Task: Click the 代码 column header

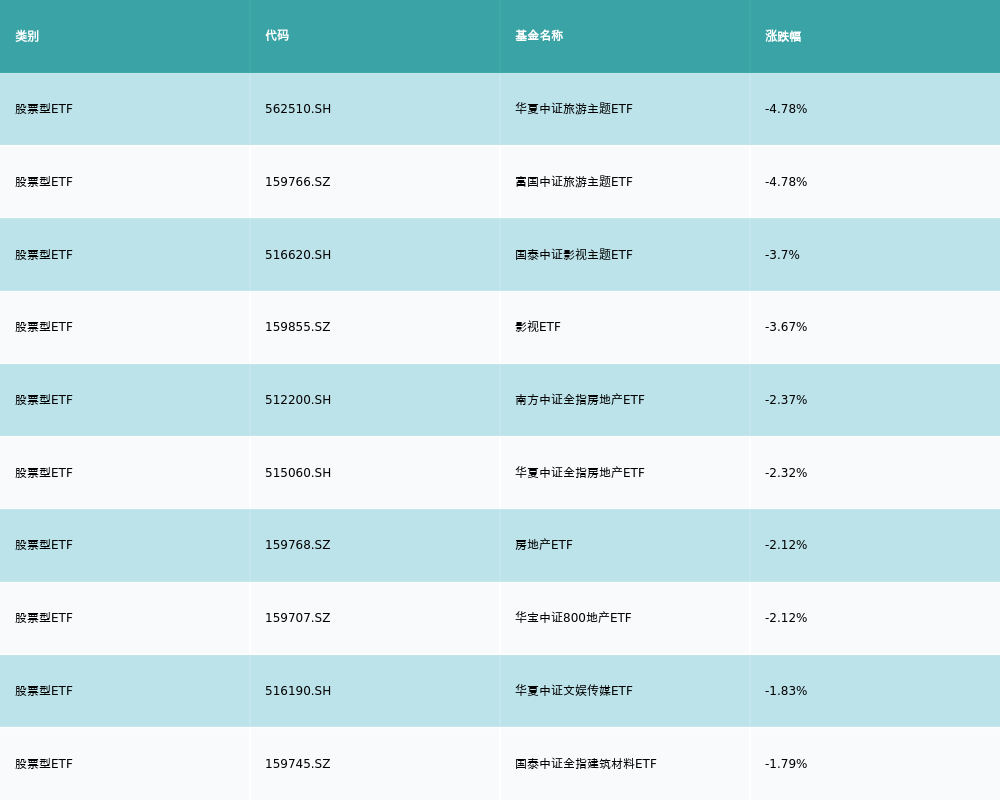Action: click(277, 36)
